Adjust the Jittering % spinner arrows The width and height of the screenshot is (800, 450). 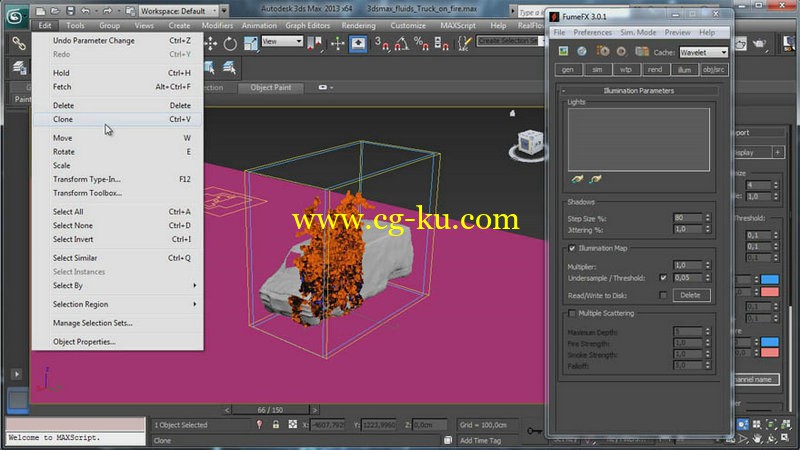tap(708, 230)
